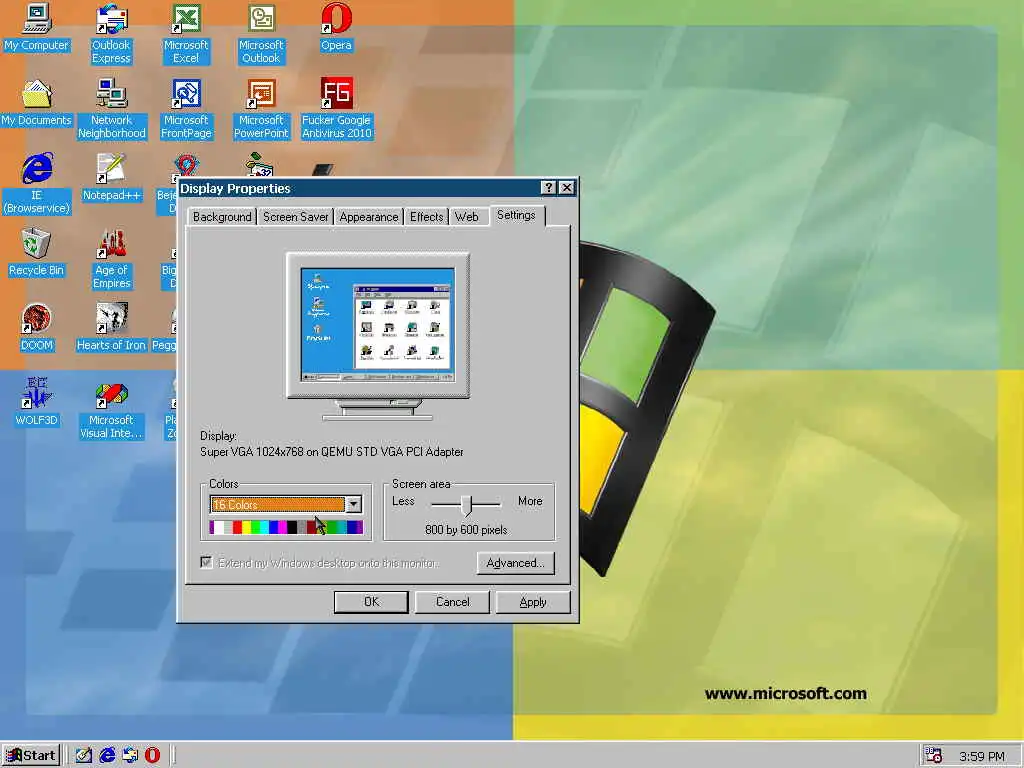Click the Apply button
Screen dimensions: 1024x768
click(533, 602)
